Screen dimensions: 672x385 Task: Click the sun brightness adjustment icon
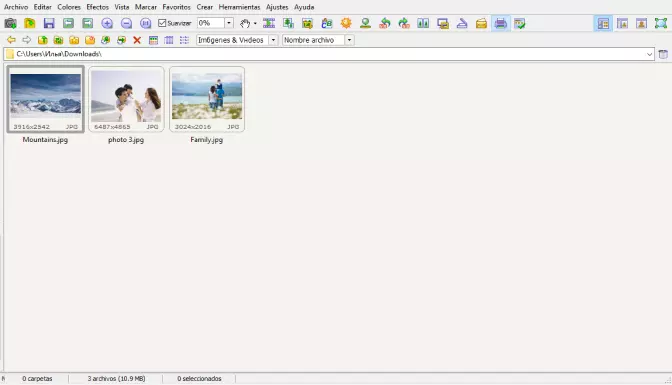tap(346, 23)
